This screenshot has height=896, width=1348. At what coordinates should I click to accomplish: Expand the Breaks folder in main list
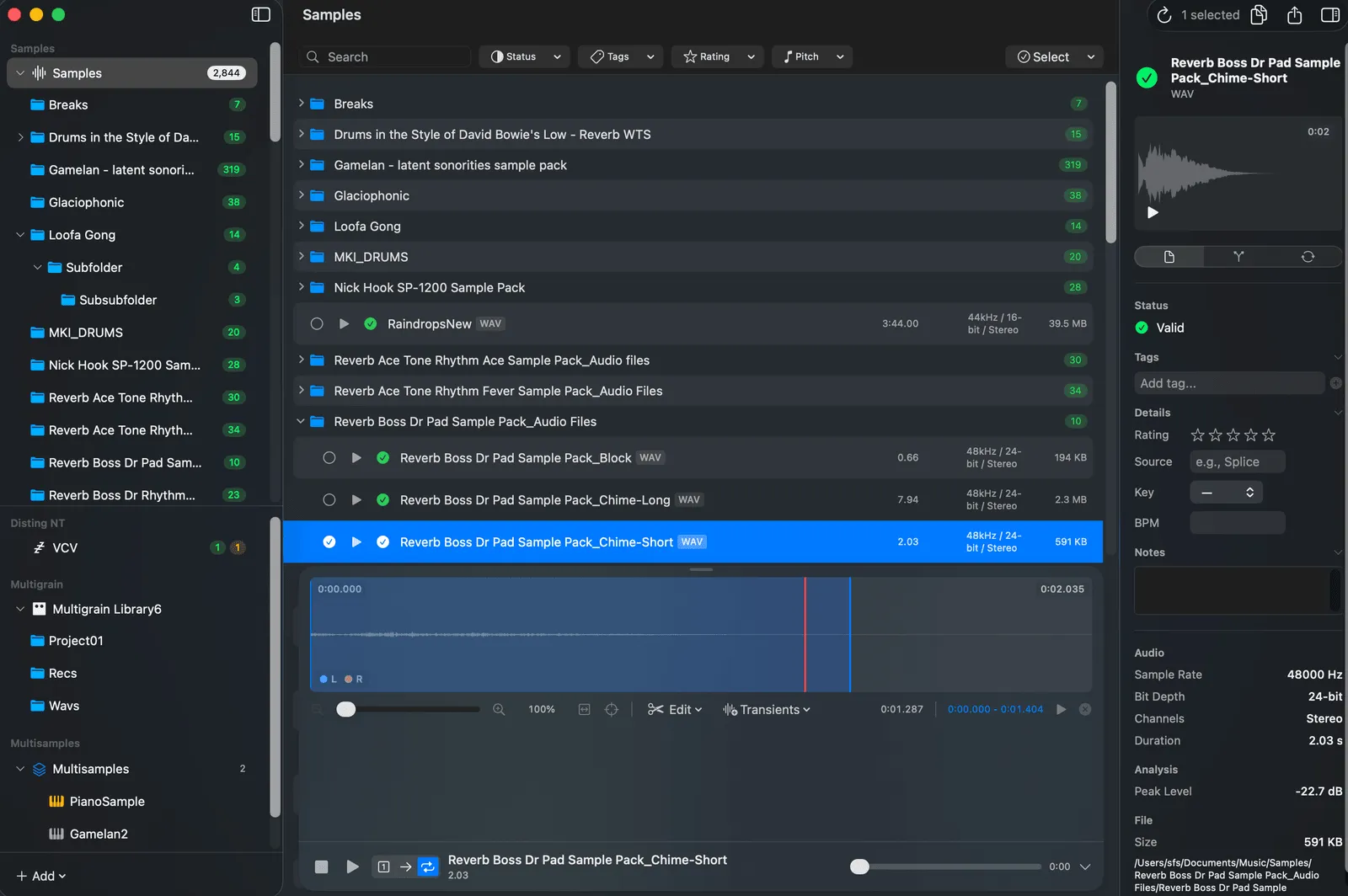click(x=301, y=104)
